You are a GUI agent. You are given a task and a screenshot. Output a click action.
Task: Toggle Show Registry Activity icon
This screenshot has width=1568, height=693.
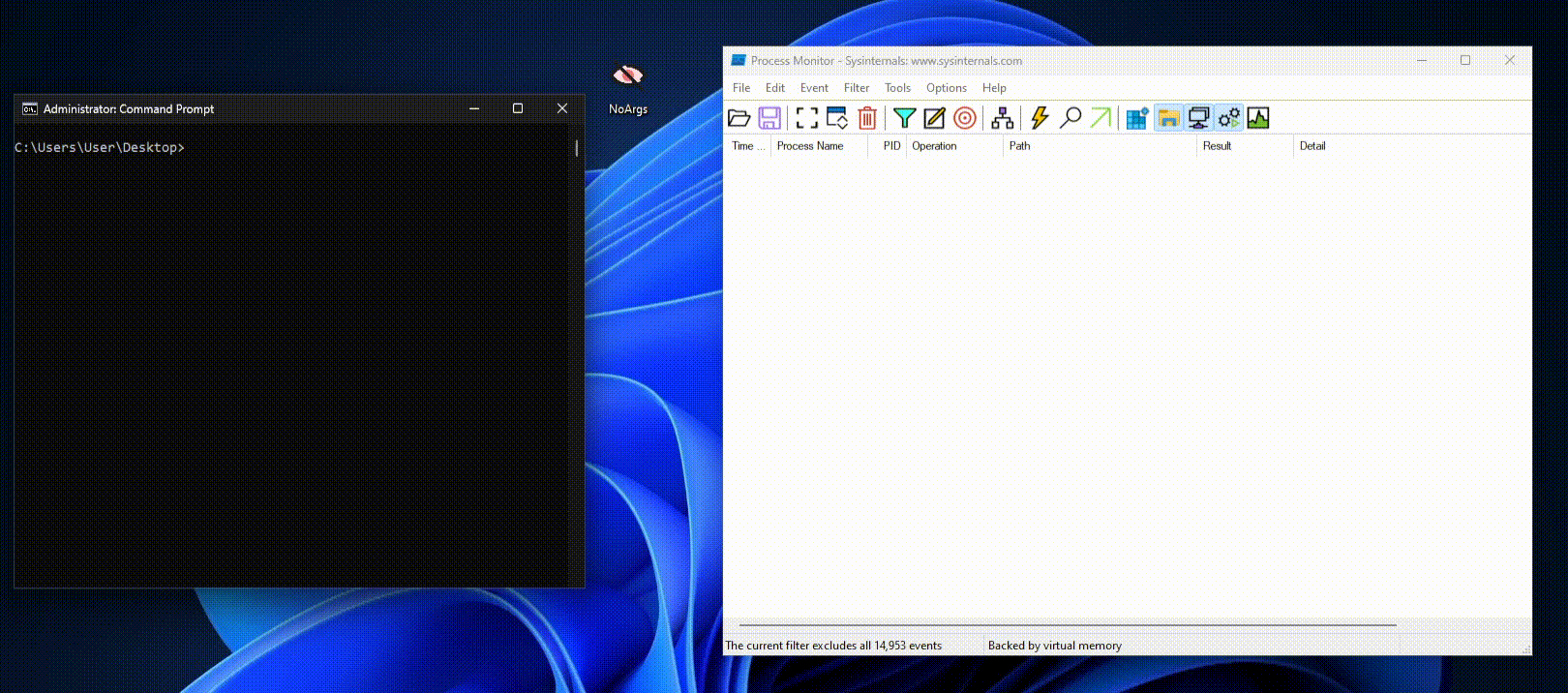click(1137, 118)
